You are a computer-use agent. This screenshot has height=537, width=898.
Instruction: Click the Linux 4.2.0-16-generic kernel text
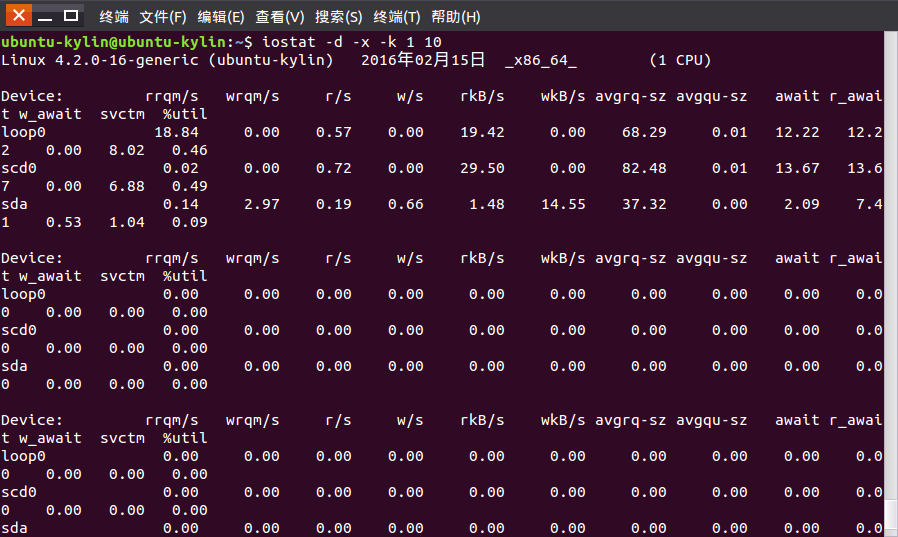[x=100, y=60]
